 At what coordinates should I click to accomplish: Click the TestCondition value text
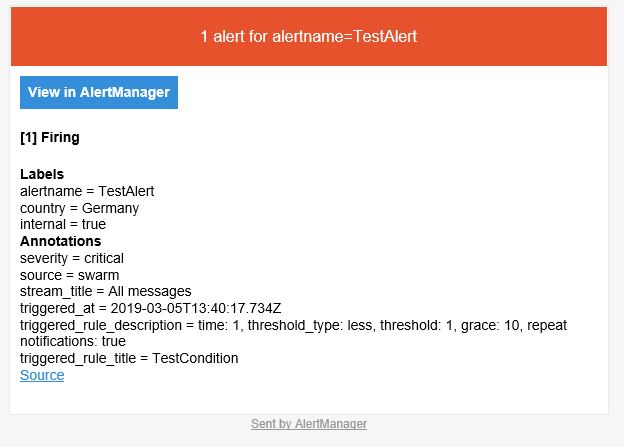pyautogui.click(x=195, y=358)
